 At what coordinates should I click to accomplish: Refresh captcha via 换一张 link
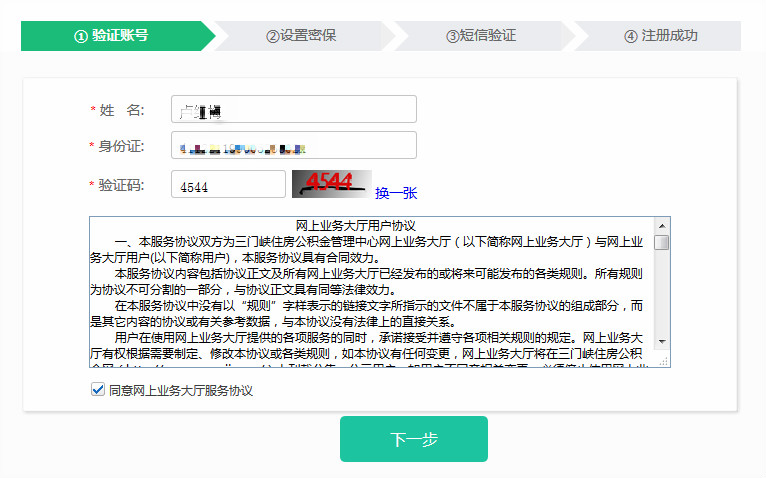[x=396, y=193]
